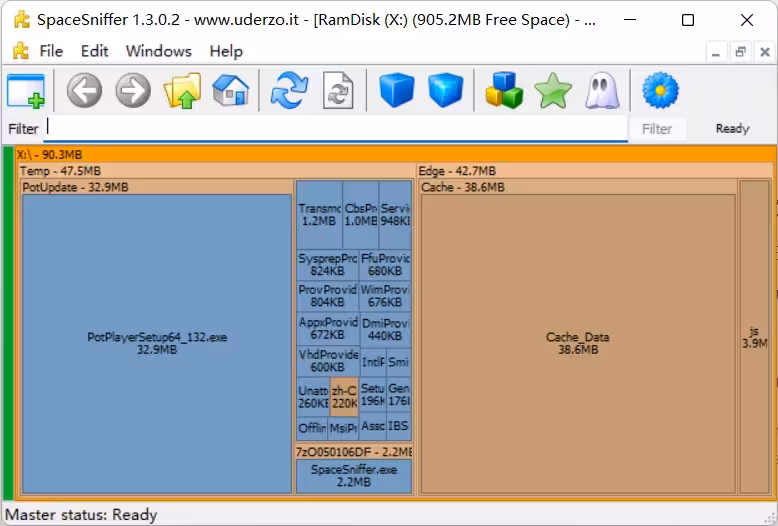Select the Setu 196K block

[373, 394]
